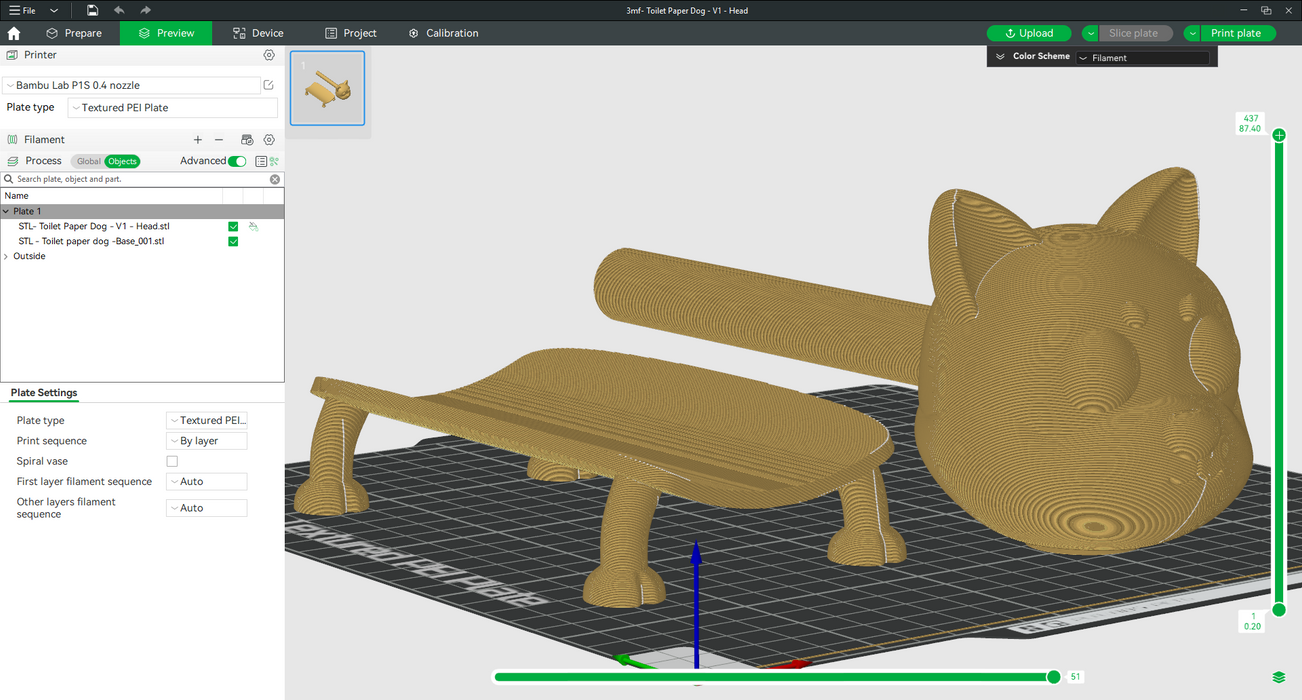Click the Undo arrow icon
The image size is (1302, 700).
[x=119, y=10]
